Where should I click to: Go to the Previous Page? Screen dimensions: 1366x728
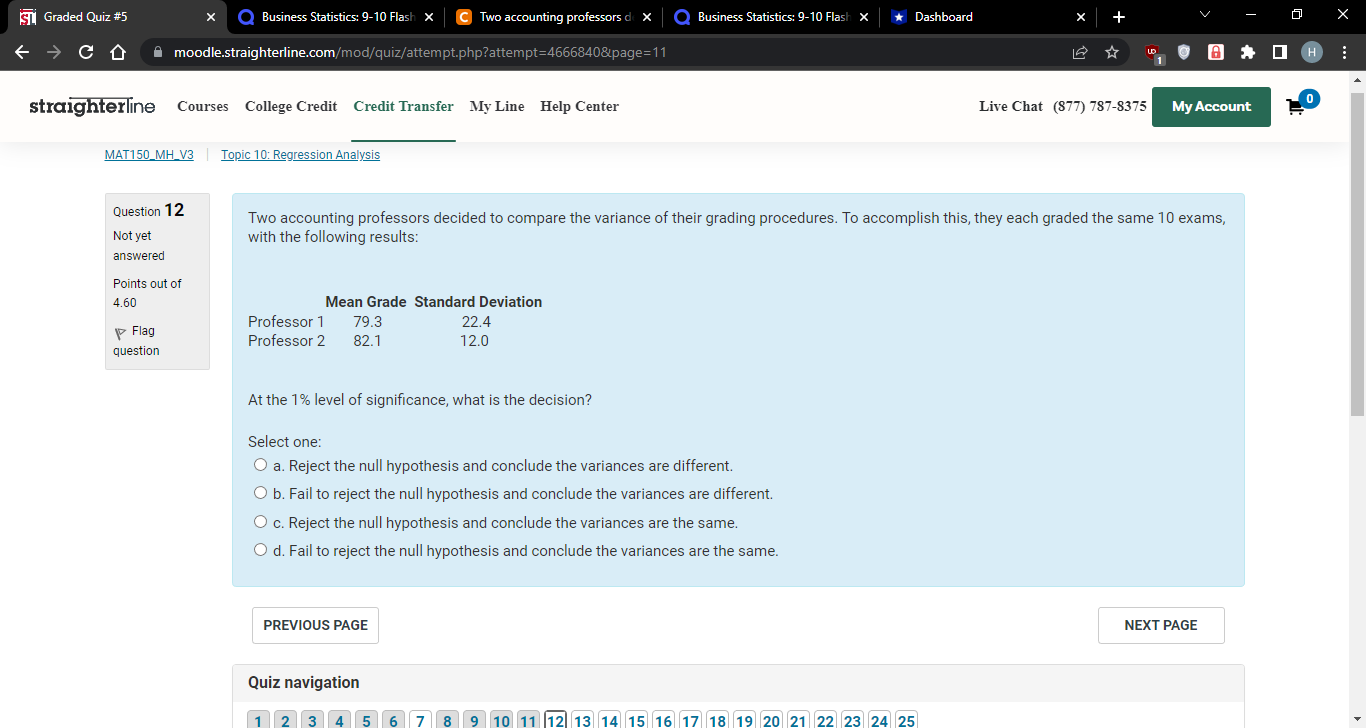pyautogui.click(x=315, y=625)
